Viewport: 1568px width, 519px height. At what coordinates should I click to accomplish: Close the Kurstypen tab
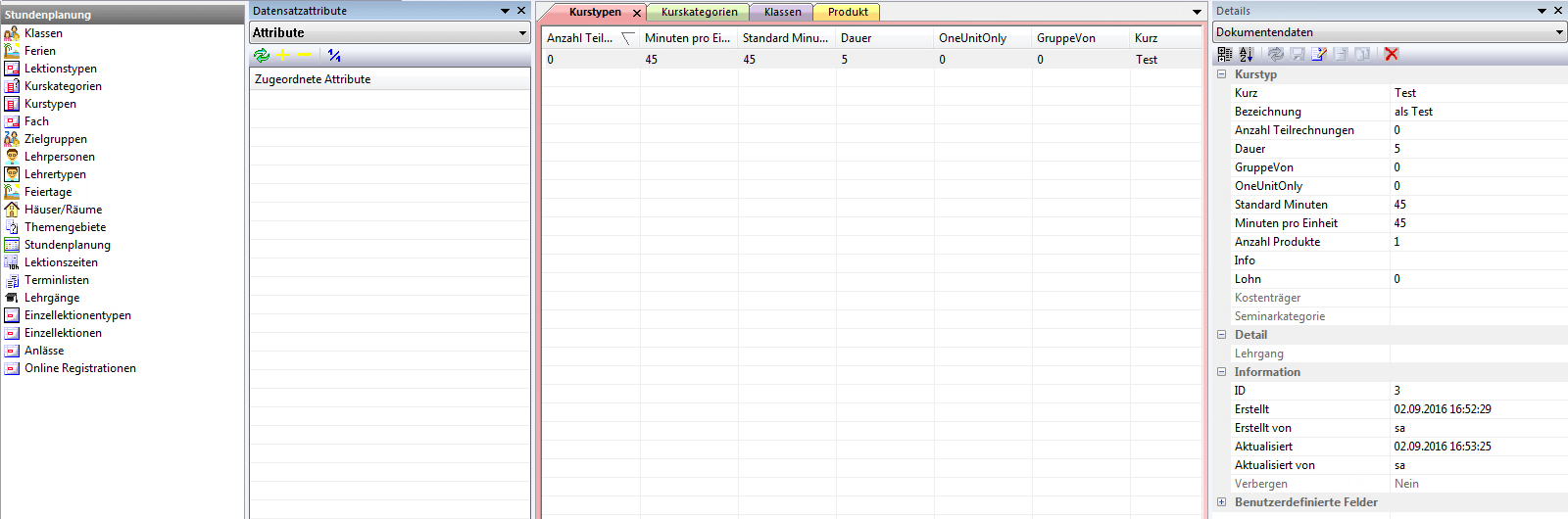pyautogui.click(x=637, y=13)
